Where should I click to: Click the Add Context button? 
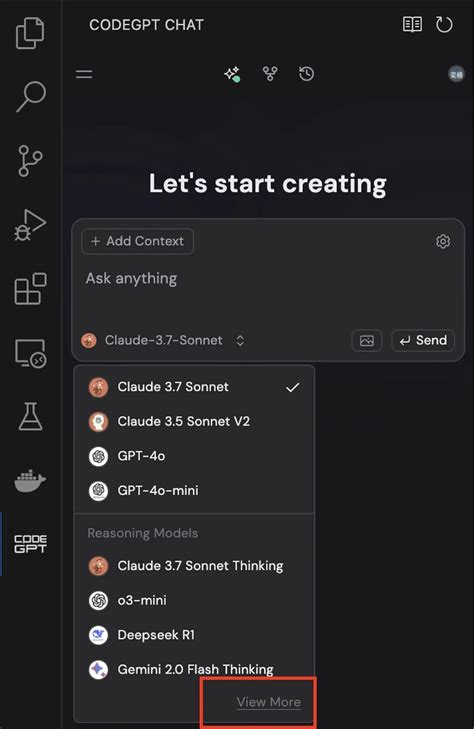pyautogui.click(x=138, y=241)
